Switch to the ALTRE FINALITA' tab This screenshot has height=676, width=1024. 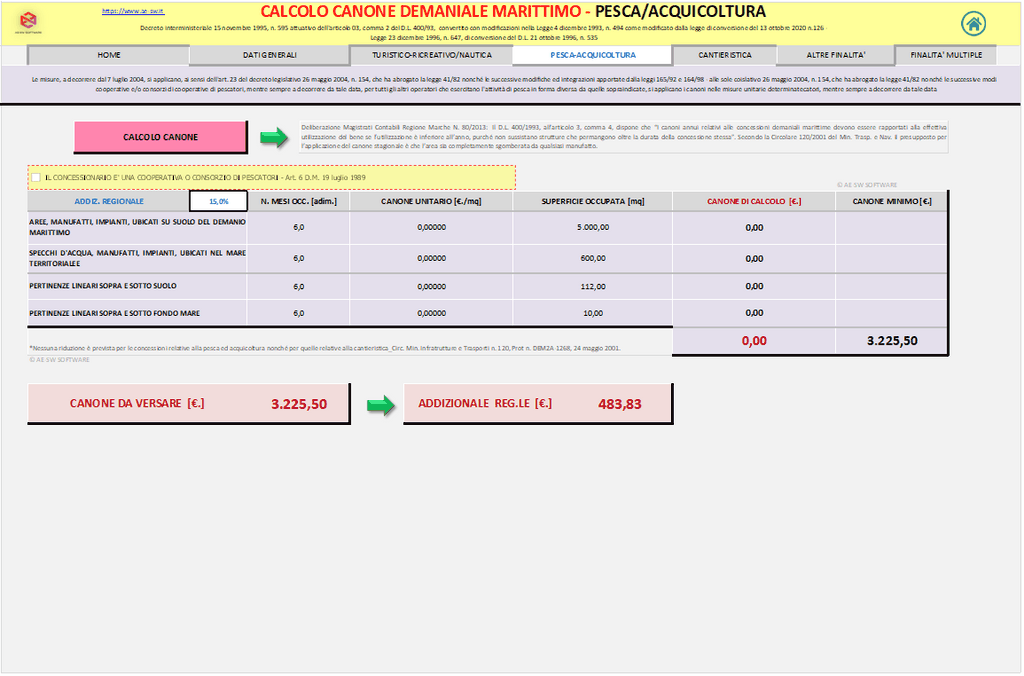tap(835, 55)
